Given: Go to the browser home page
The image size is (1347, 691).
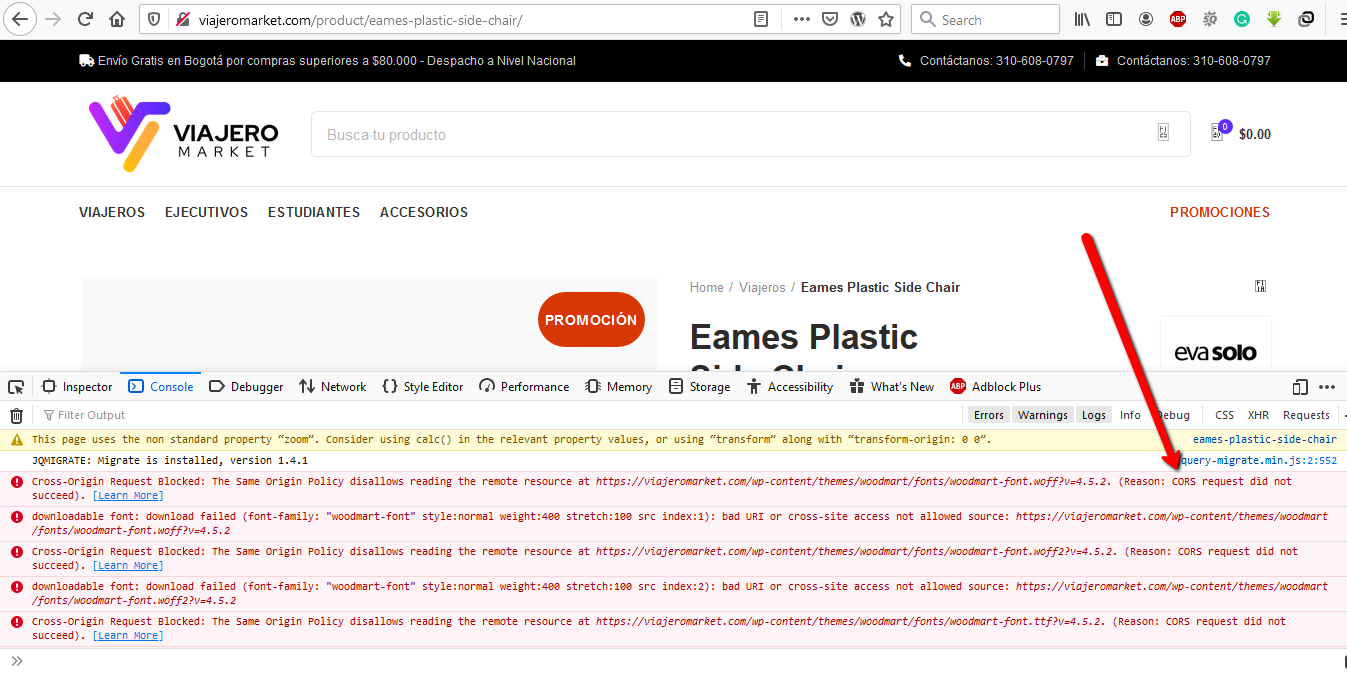Looking at the screenshot, I should pyautogui.click(x=117, y=19).
